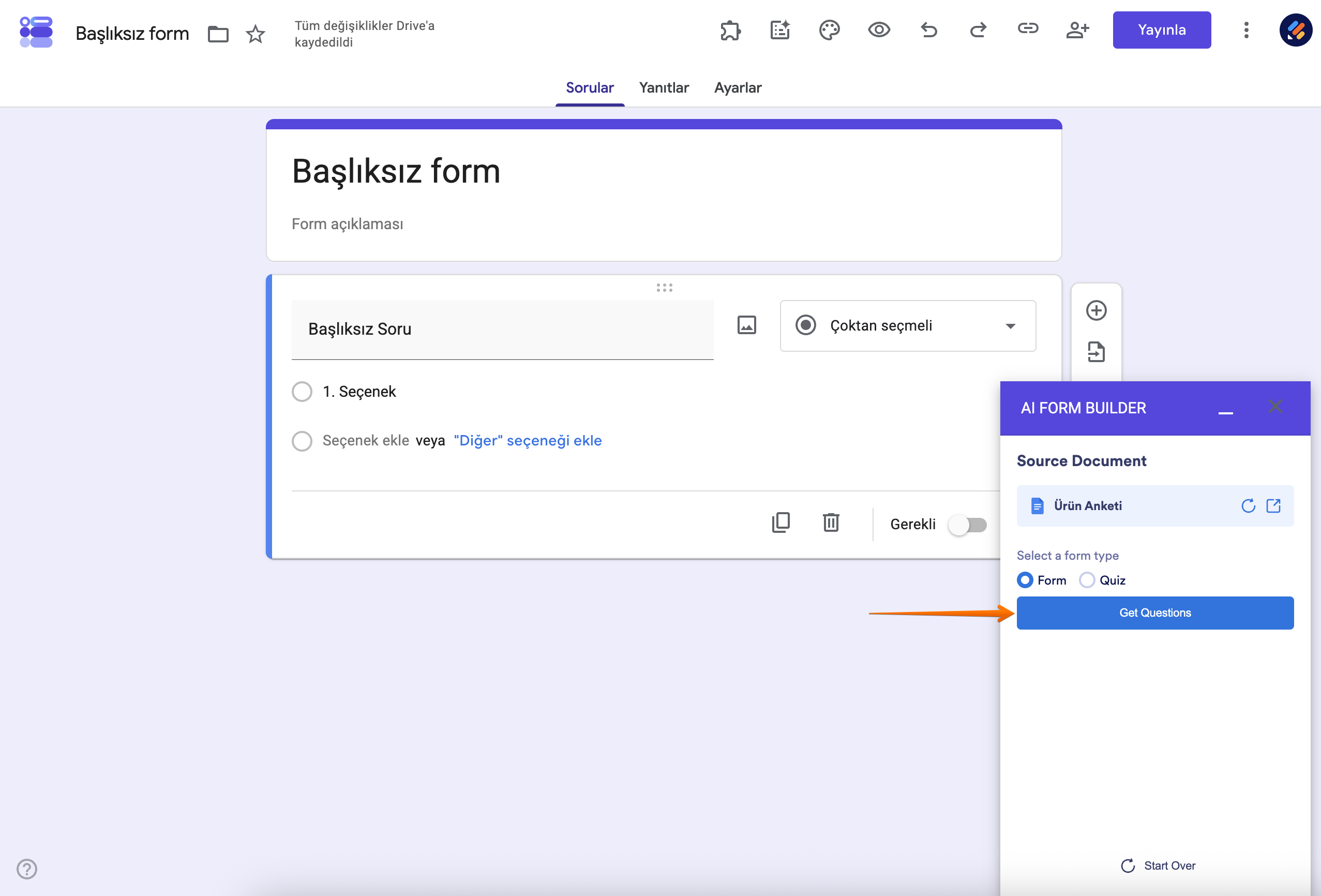Click the Ürün Anketi document name

coord(1087,506)
